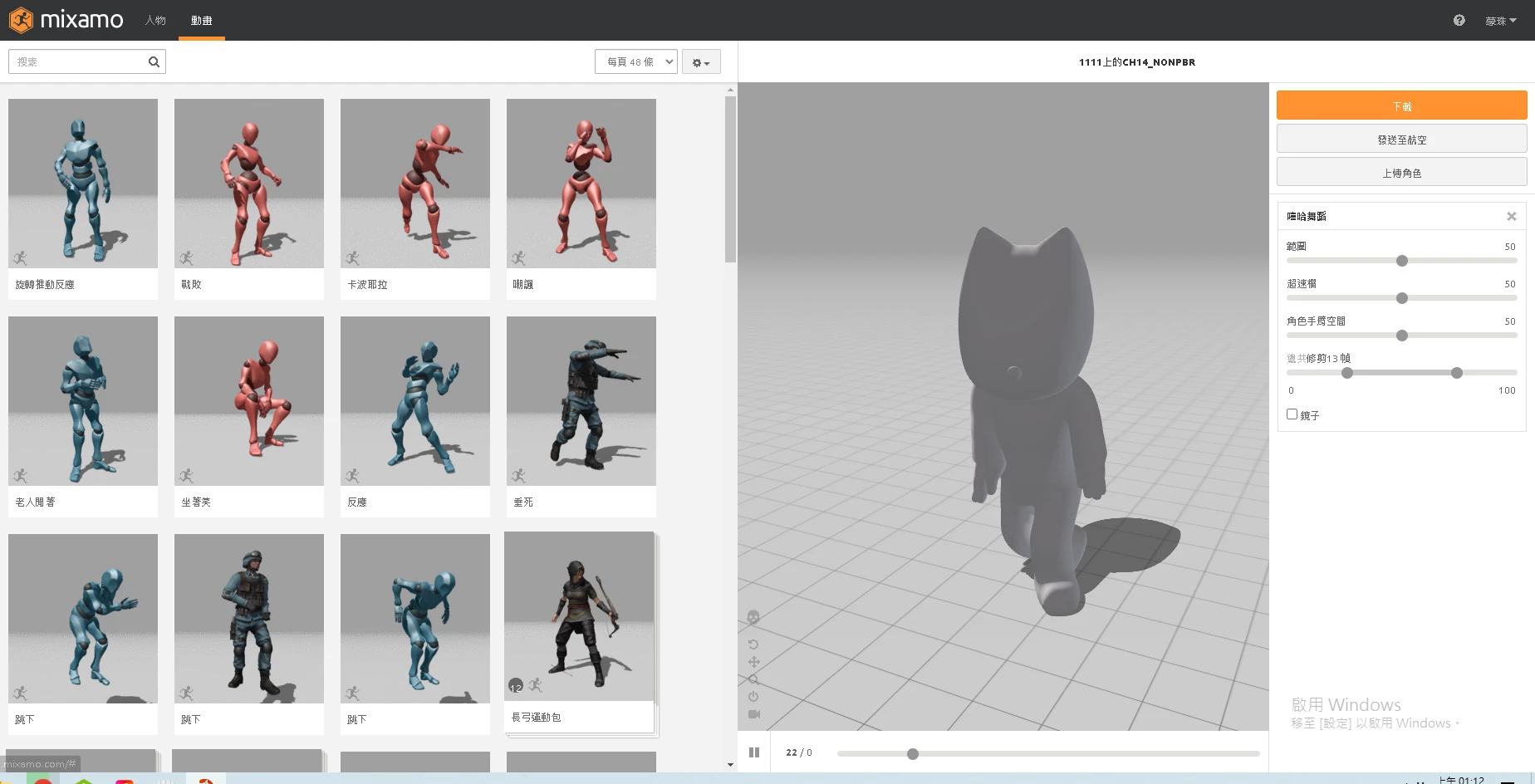The width and height of the screenshot is (1535, 784).
Task: Click the 嘲諷 label text
Action: tap(523, 284)
